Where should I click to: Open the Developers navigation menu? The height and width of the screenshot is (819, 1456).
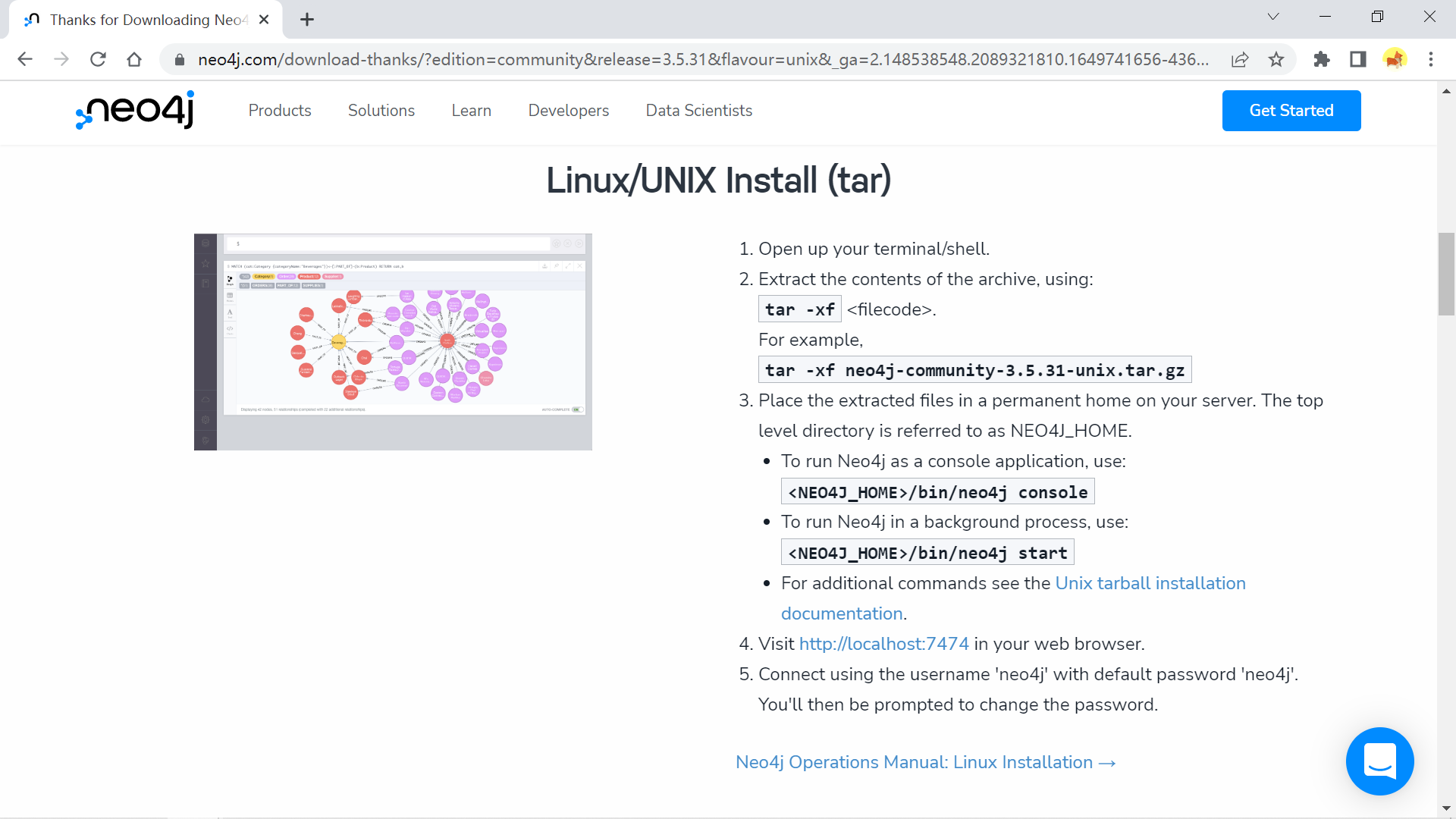(568, 111)
